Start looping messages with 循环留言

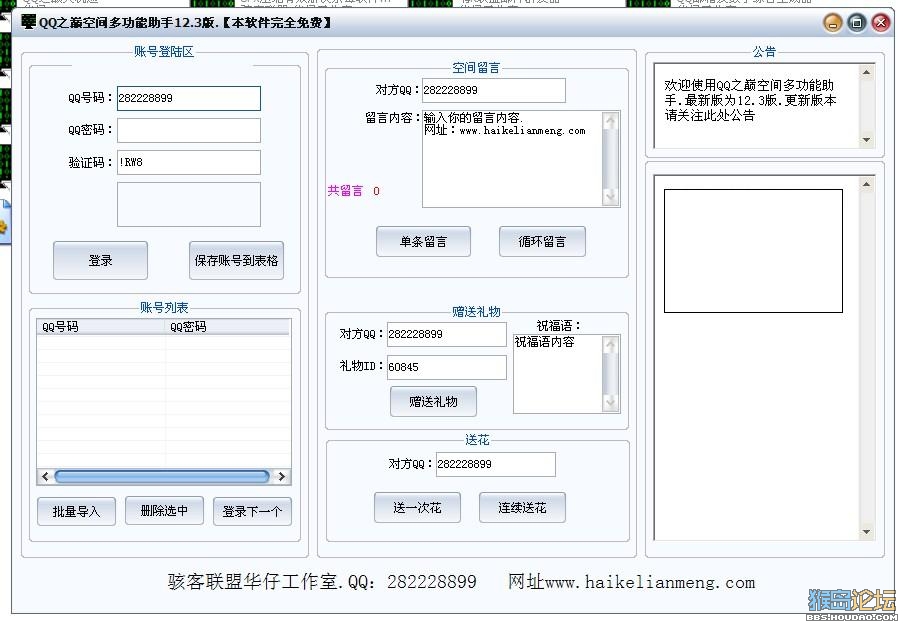[x=542, y=242]
